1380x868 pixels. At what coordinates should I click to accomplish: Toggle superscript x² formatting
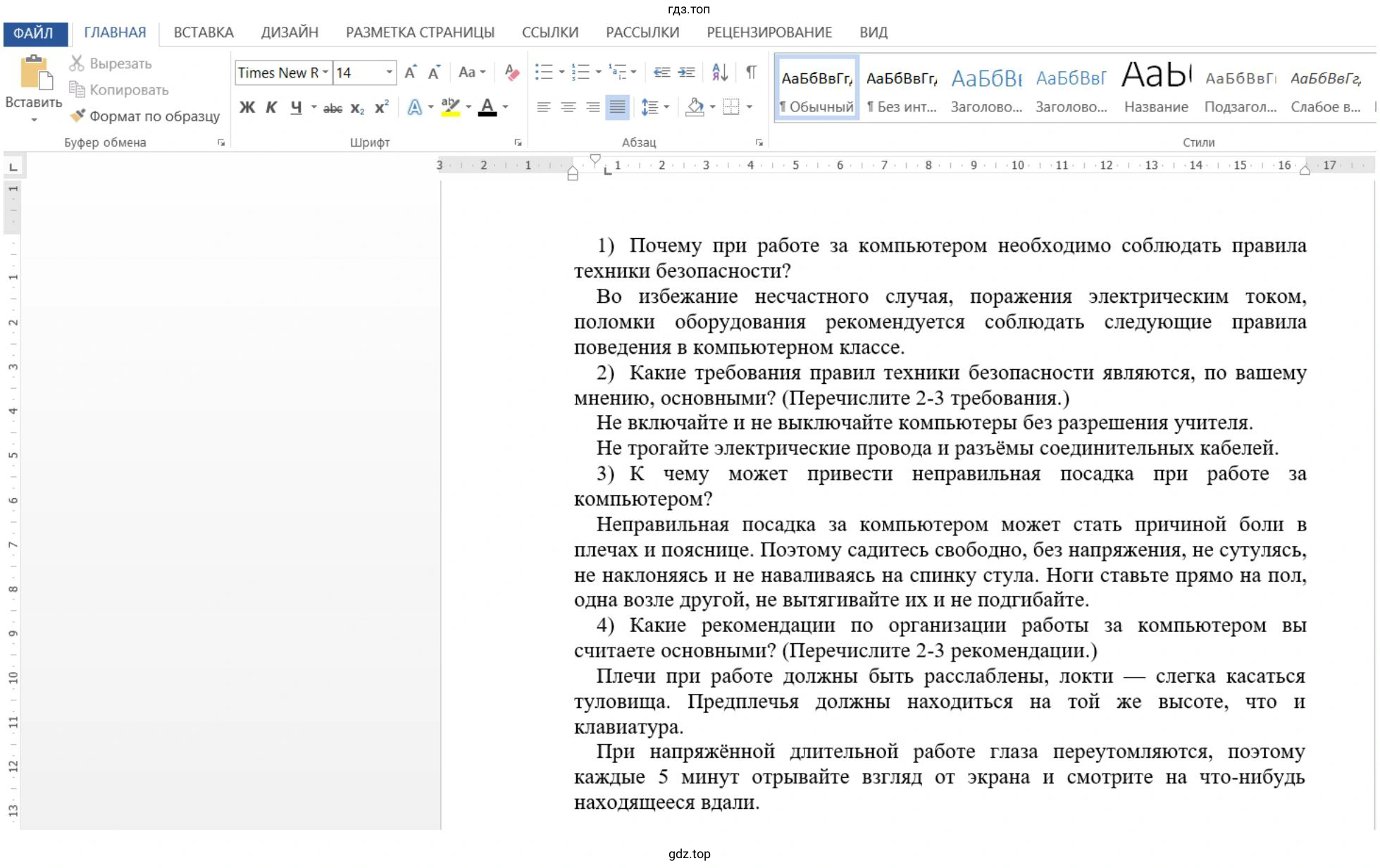click(x=382, y=107)
